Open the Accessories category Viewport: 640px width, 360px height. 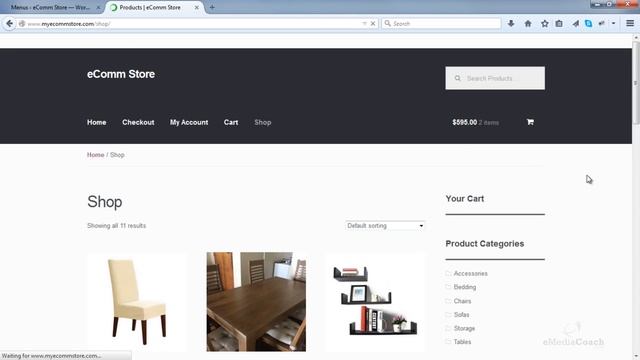(471, 273)
